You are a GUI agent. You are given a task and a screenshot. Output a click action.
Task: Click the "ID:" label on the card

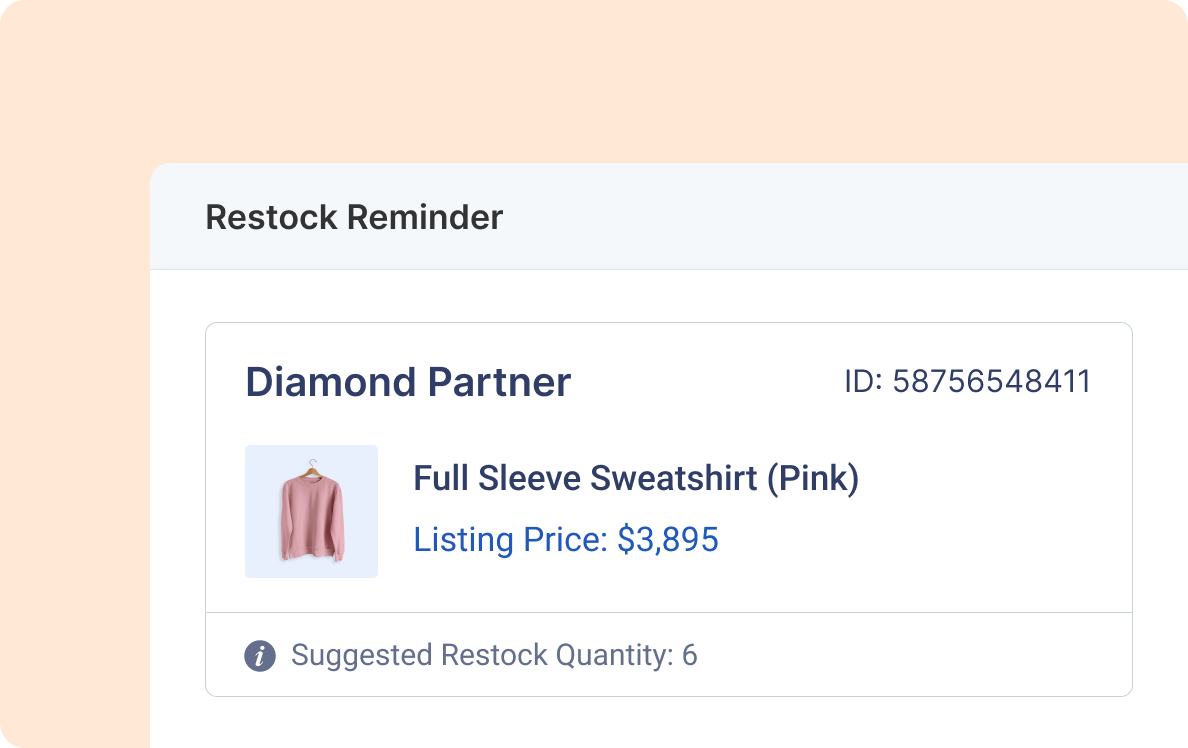tap(863, 382)
